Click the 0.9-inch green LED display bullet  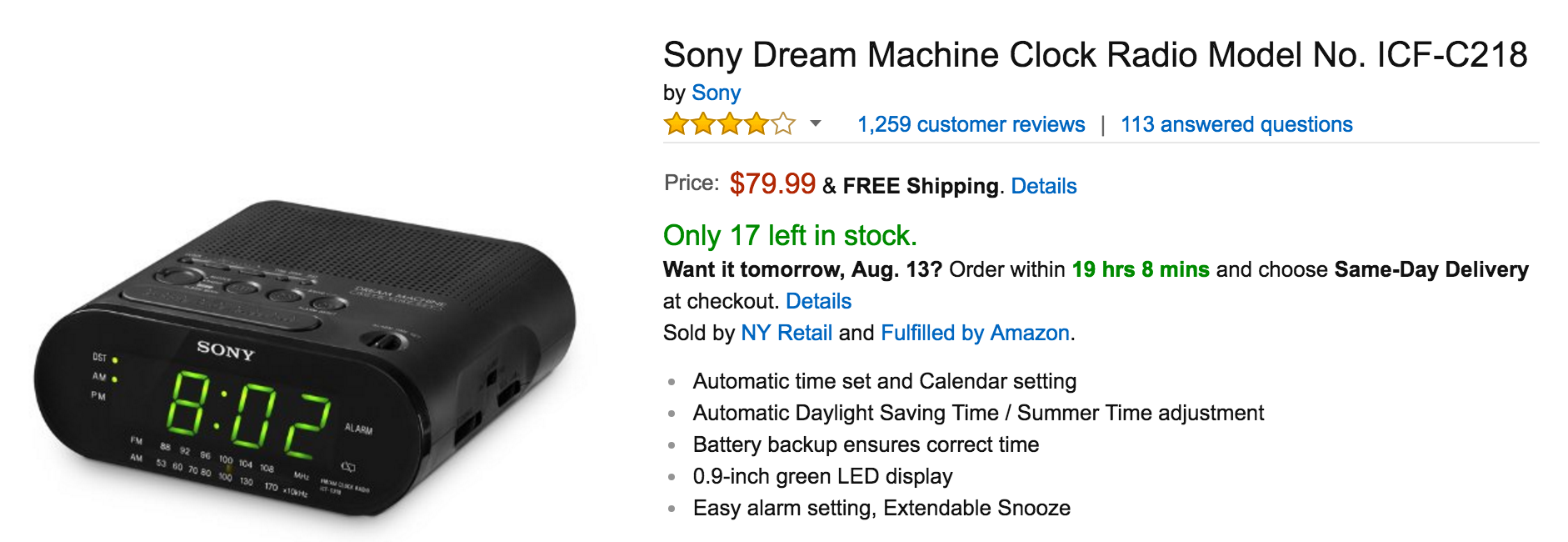click(x=822, y=476)
